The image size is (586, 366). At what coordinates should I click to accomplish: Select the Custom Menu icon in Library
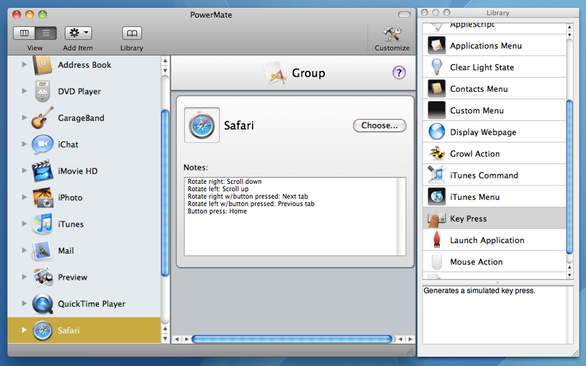pos(437,111)
